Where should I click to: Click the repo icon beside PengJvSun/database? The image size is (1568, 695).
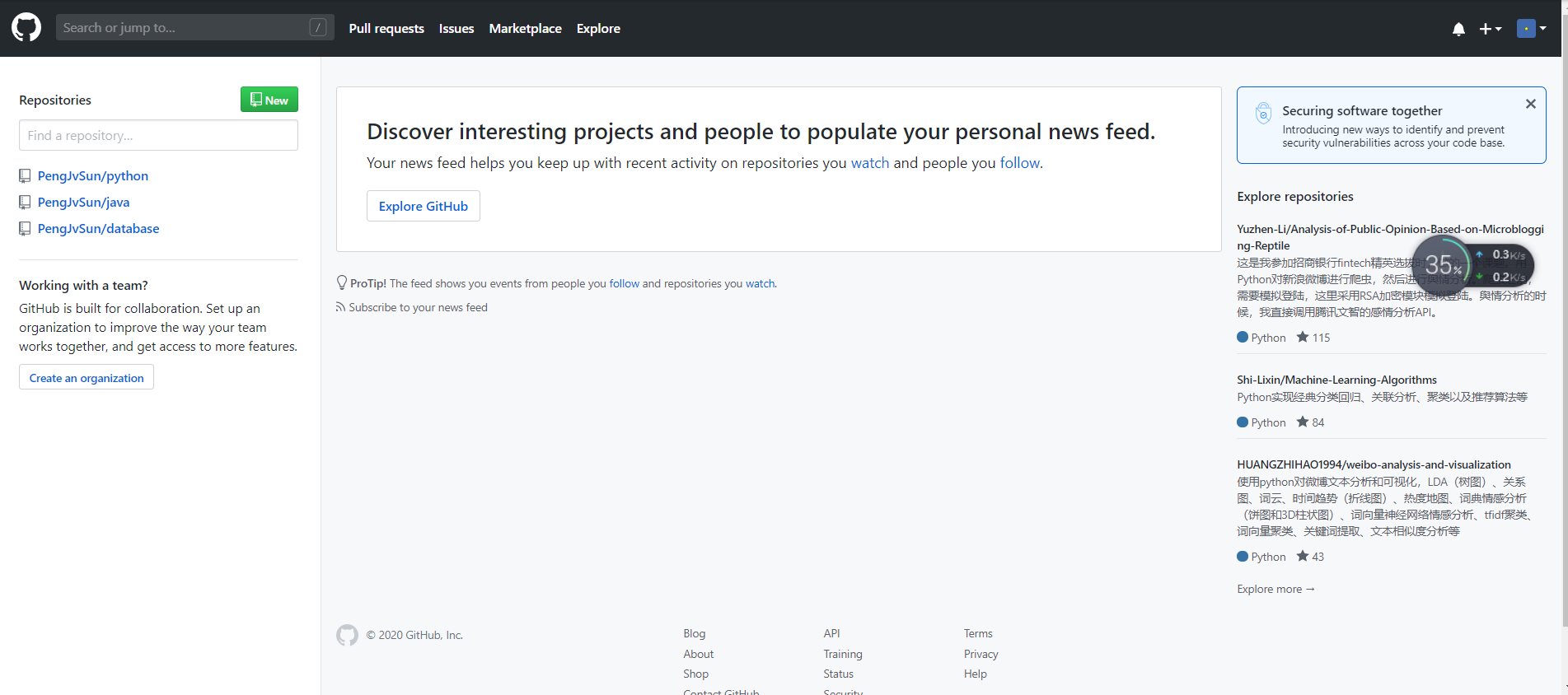pos(25,229)
